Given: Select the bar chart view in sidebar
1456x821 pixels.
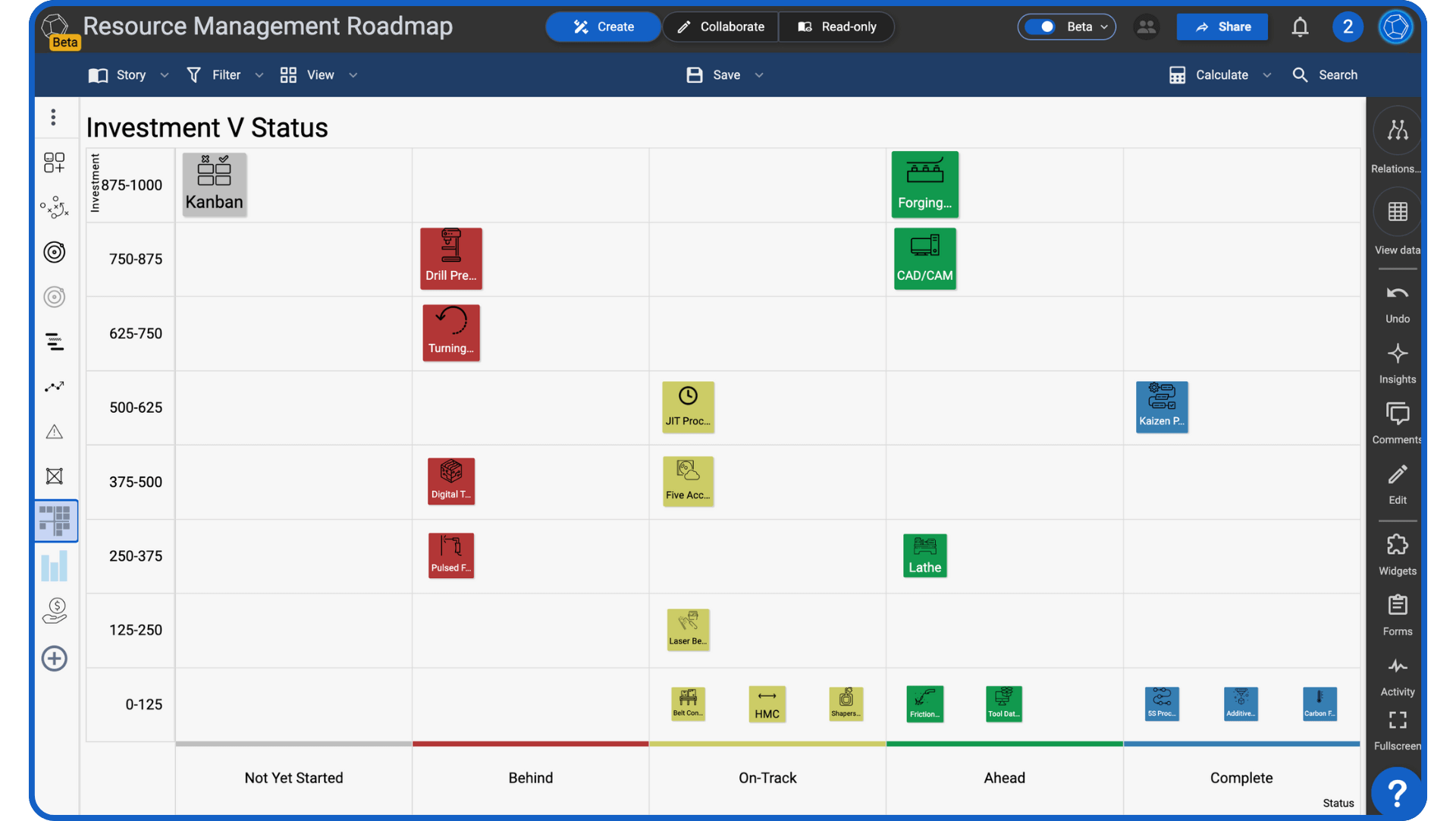Looking at the screenshot, I should [x=55, y=566].
